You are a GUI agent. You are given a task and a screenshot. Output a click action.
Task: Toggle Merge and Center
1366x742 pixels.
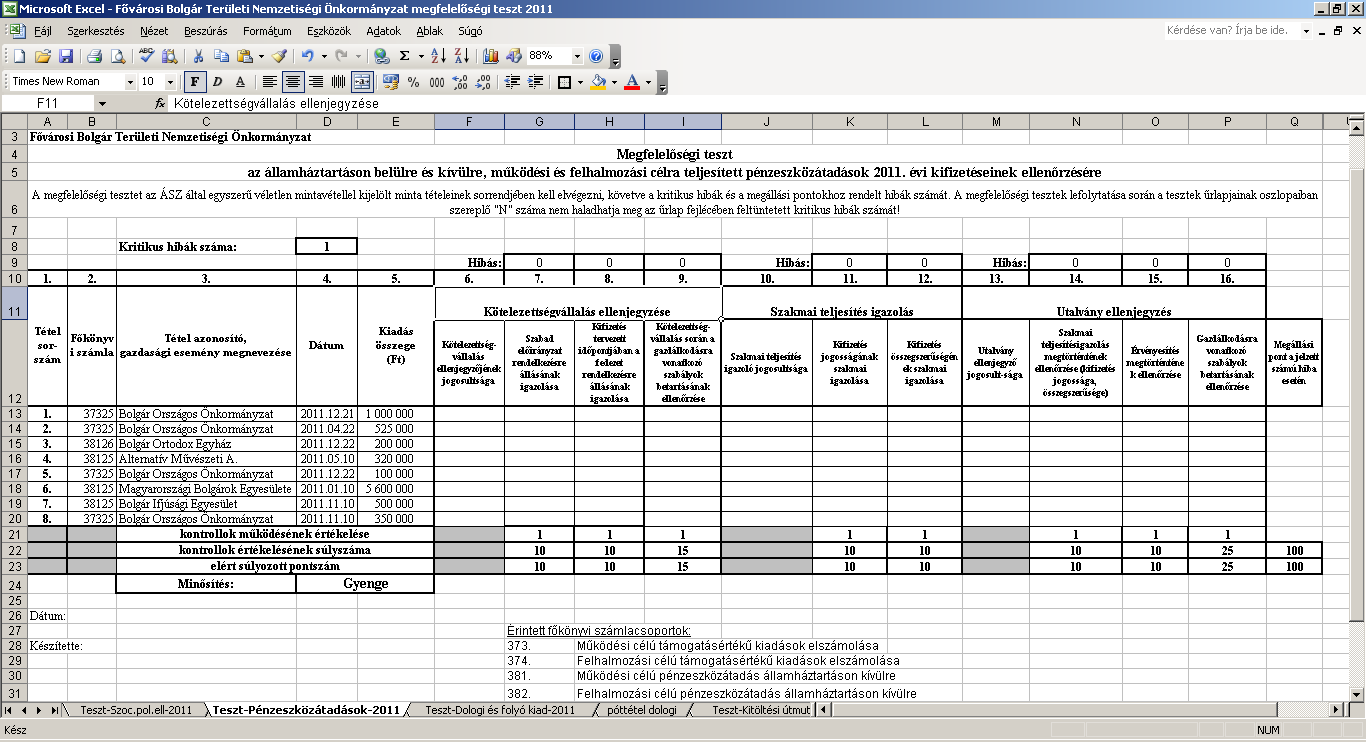(361, 82)
